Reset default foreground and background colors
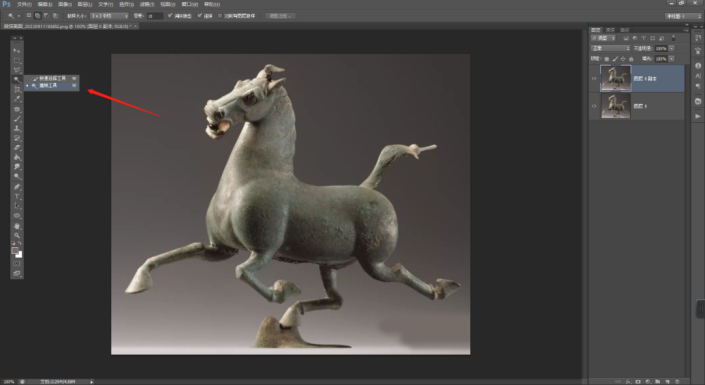Image resolution: width=705 pixels, height=385 pixels. pyautogui.click(x=13, y=243)
